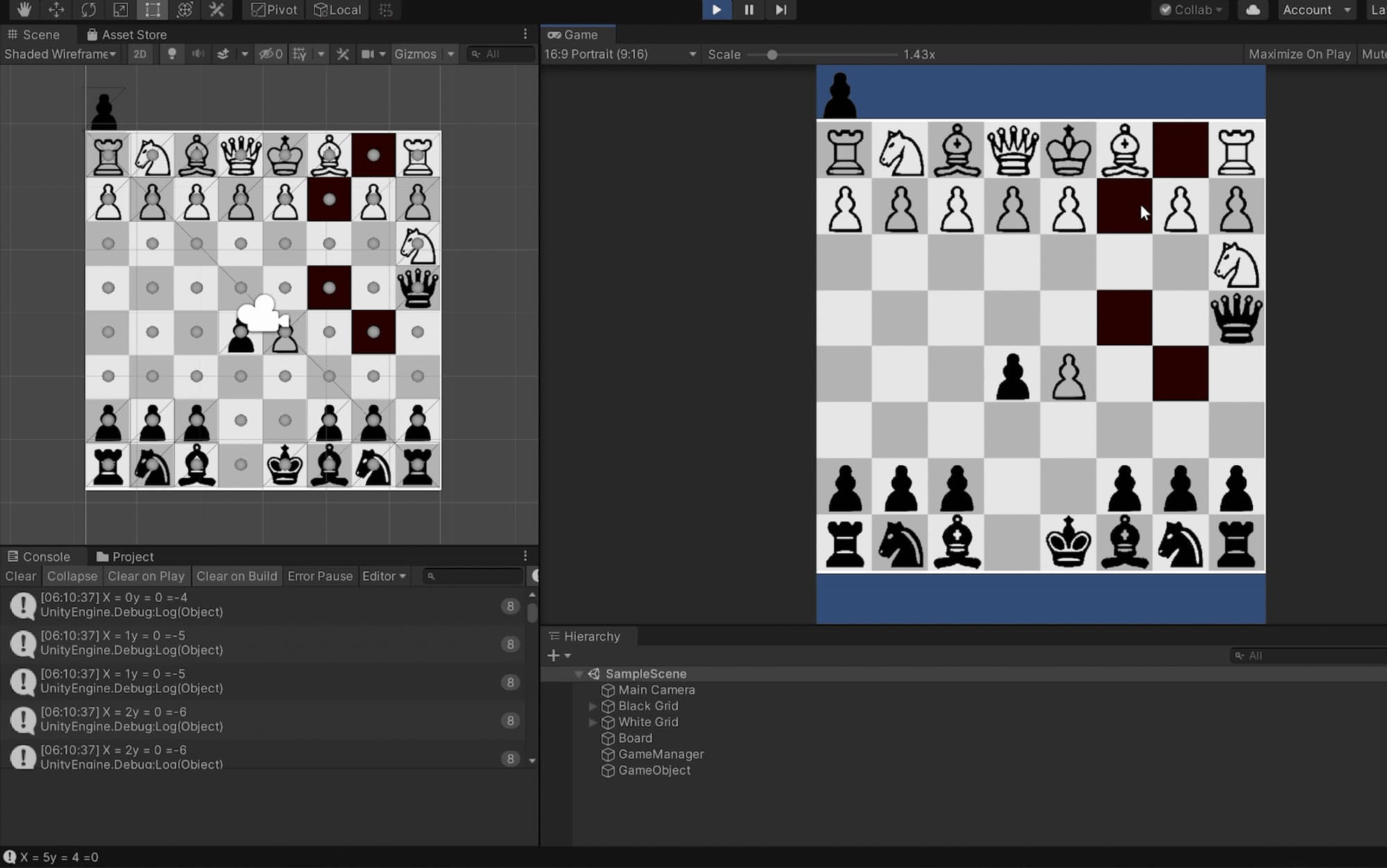Toggle grid snapping icon in toolbar
Image resolution: width=1387 pixels, height=868 pixels.
click(x=386, y=10)
